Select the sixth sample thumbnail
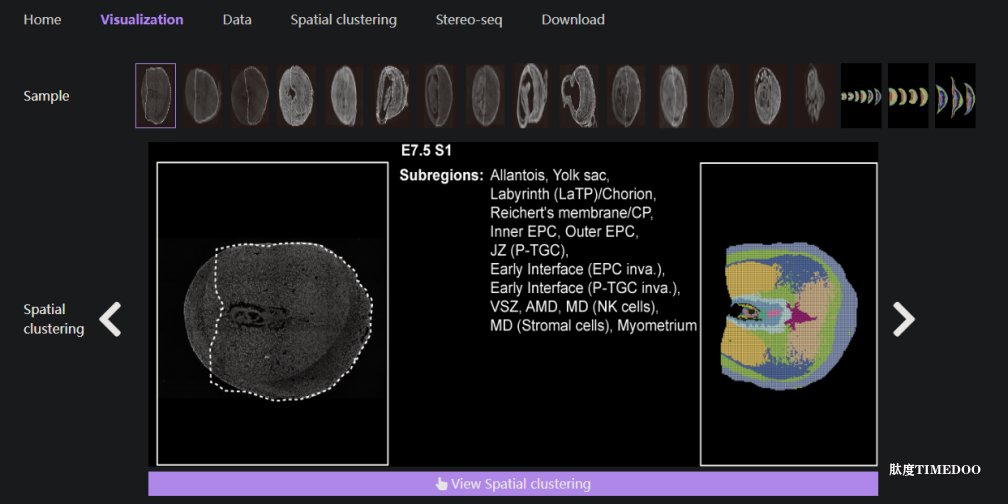 [x=390, y=96]
